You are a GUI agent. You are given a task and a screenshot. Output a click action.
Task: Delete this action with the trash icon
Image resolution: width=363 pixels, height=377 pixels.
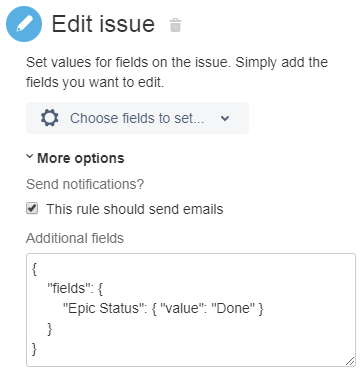point(175,25)
